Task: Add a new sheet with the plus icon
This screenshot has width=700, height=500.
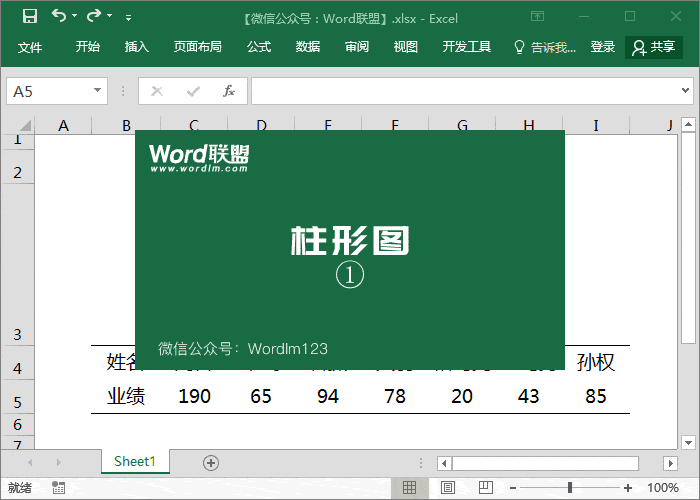Action: tap(210, 462)
